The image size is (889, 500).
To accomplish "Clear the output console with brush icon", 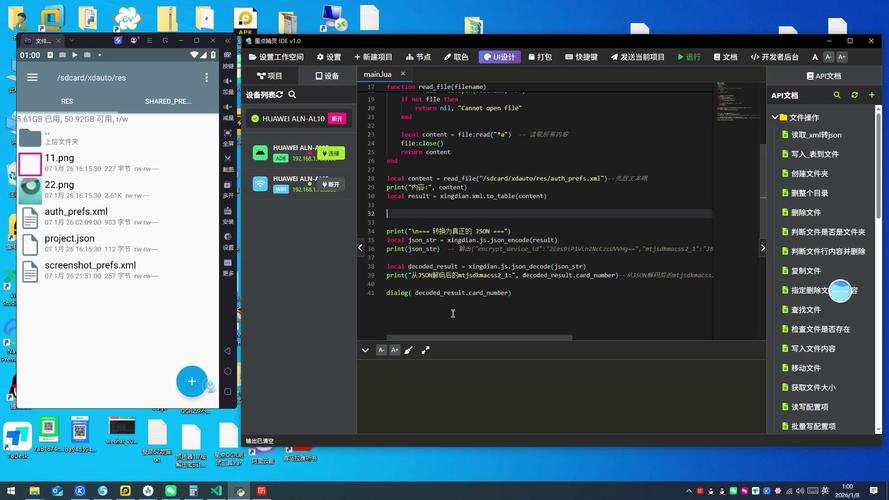I will pyautogui.click(x=409, y=350).
